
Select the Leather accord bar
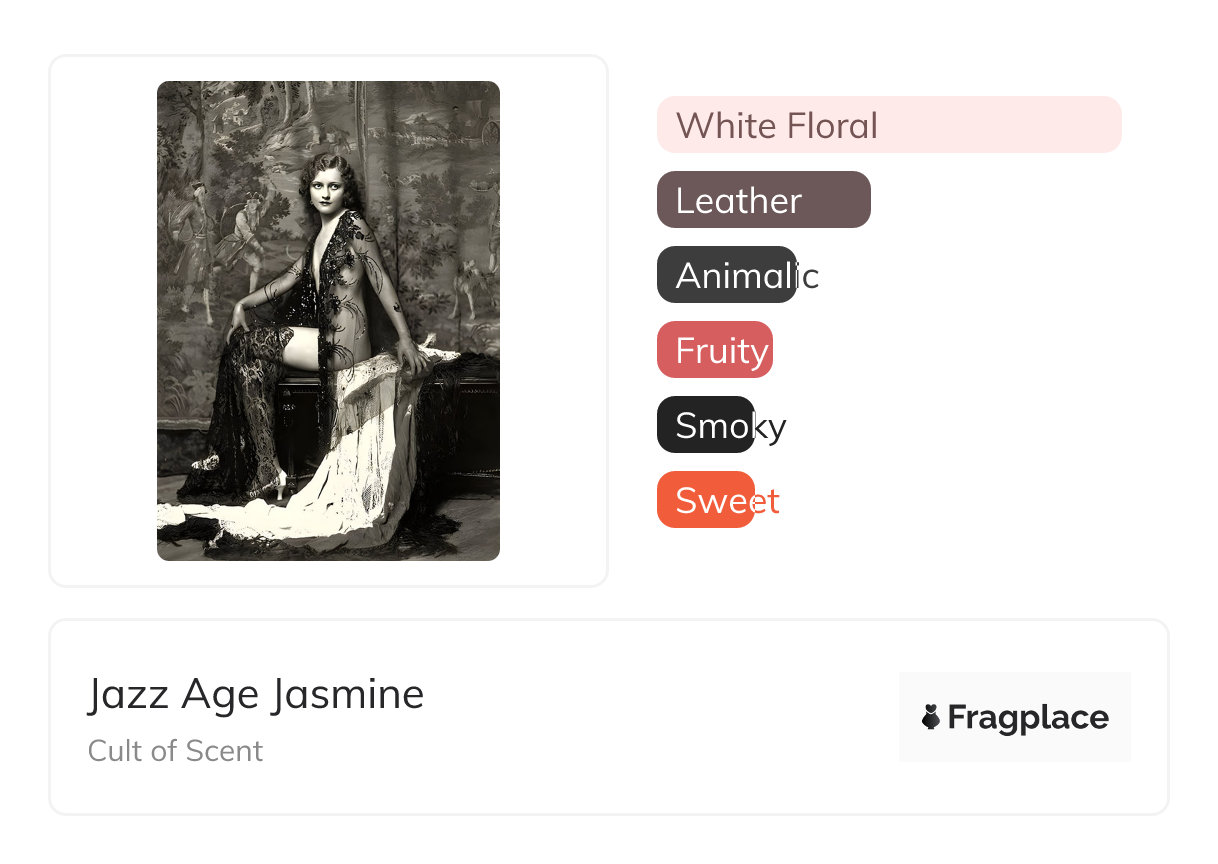(x=763, y=200)
